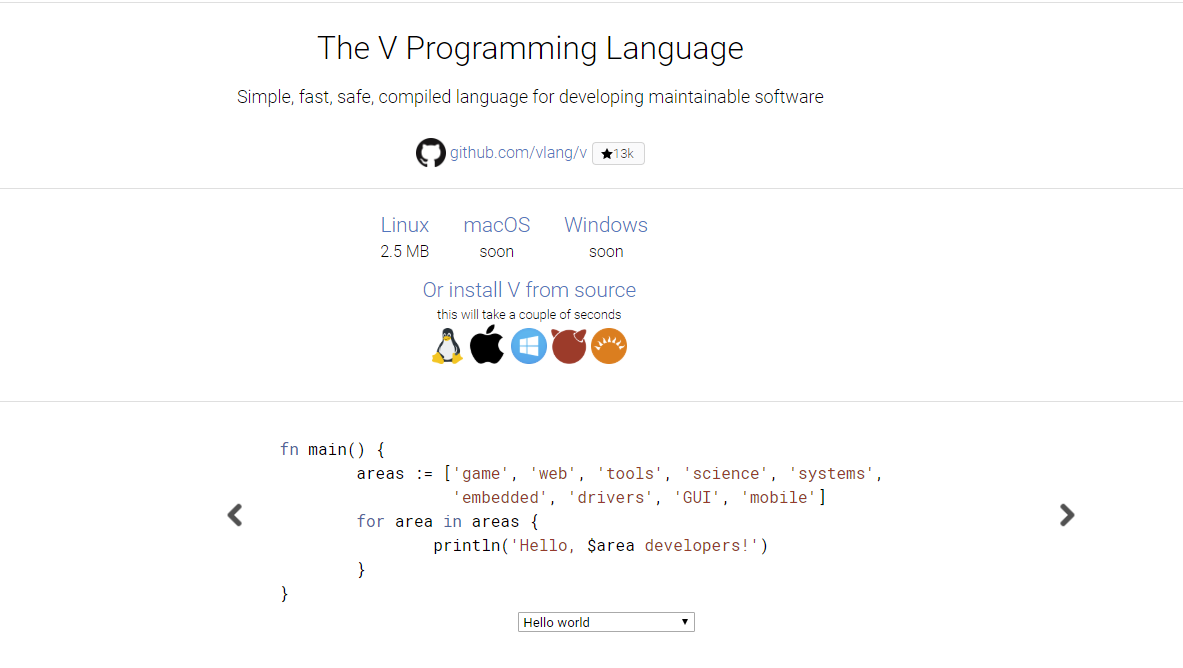Click the '2.5 MB' size text under Linux
This screenshot has width=1183, height=668.
coord(404,252)
